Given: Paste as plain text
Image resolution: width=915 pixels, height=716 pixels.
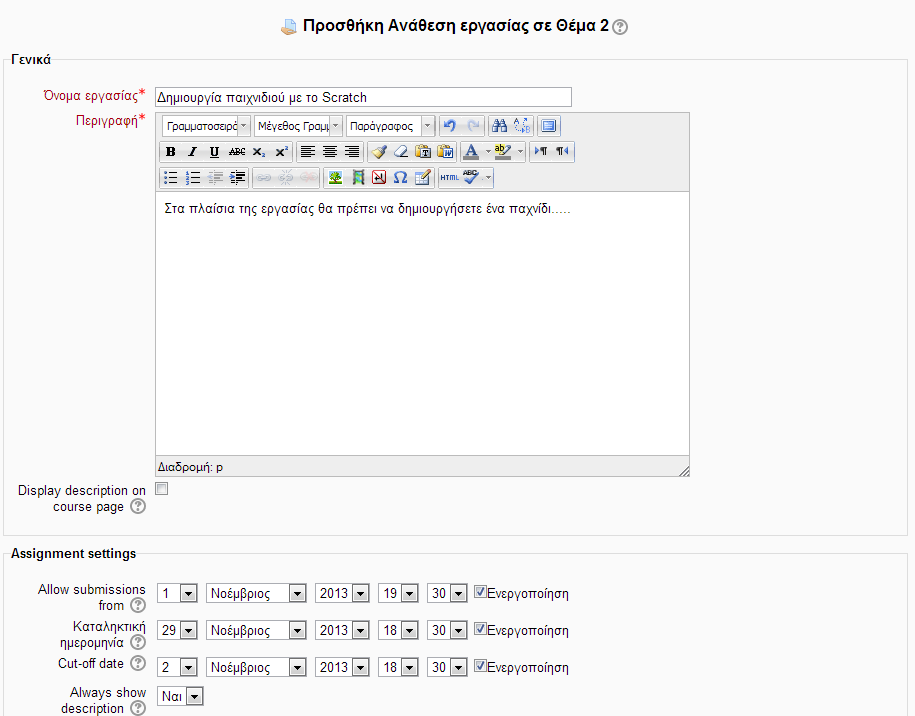Looking at the screenshot, I should click(423, 152).
